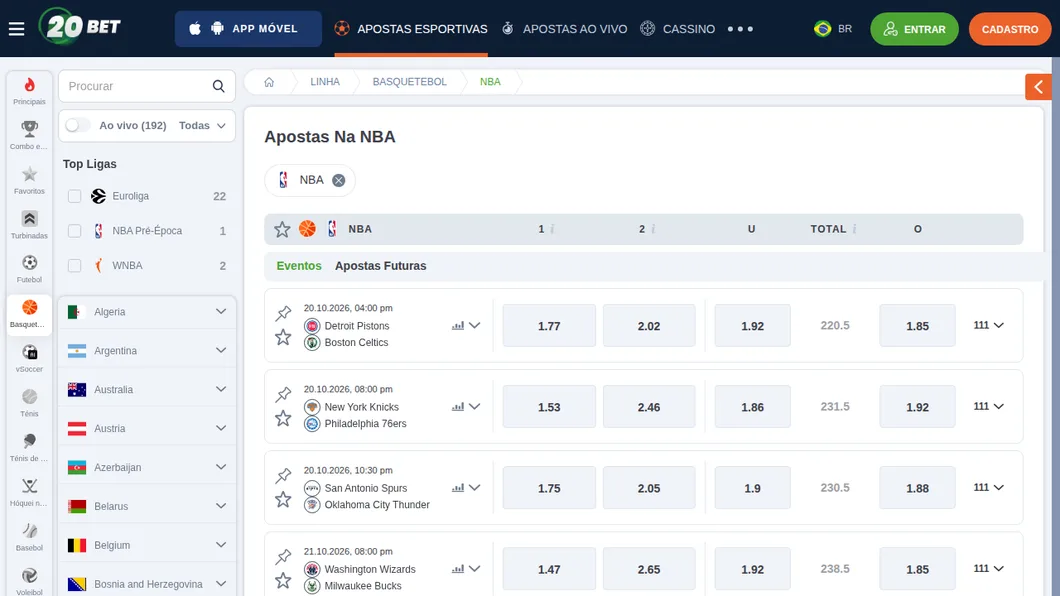
Task: Favorite the Pistons vs Celtics match star
Action: 283,337
